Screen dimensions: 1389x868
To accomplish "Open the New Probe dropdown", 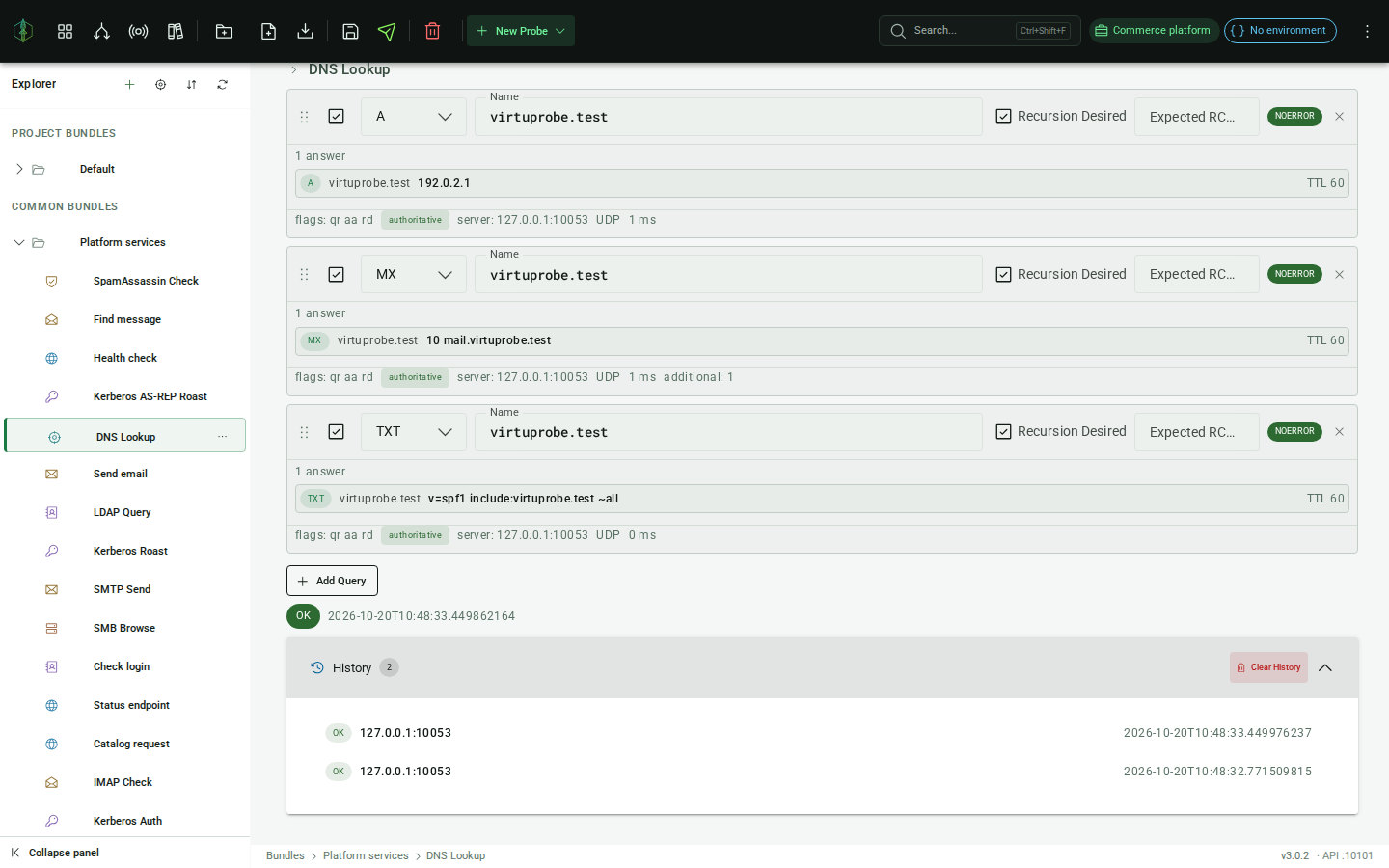I will point(521,31).
